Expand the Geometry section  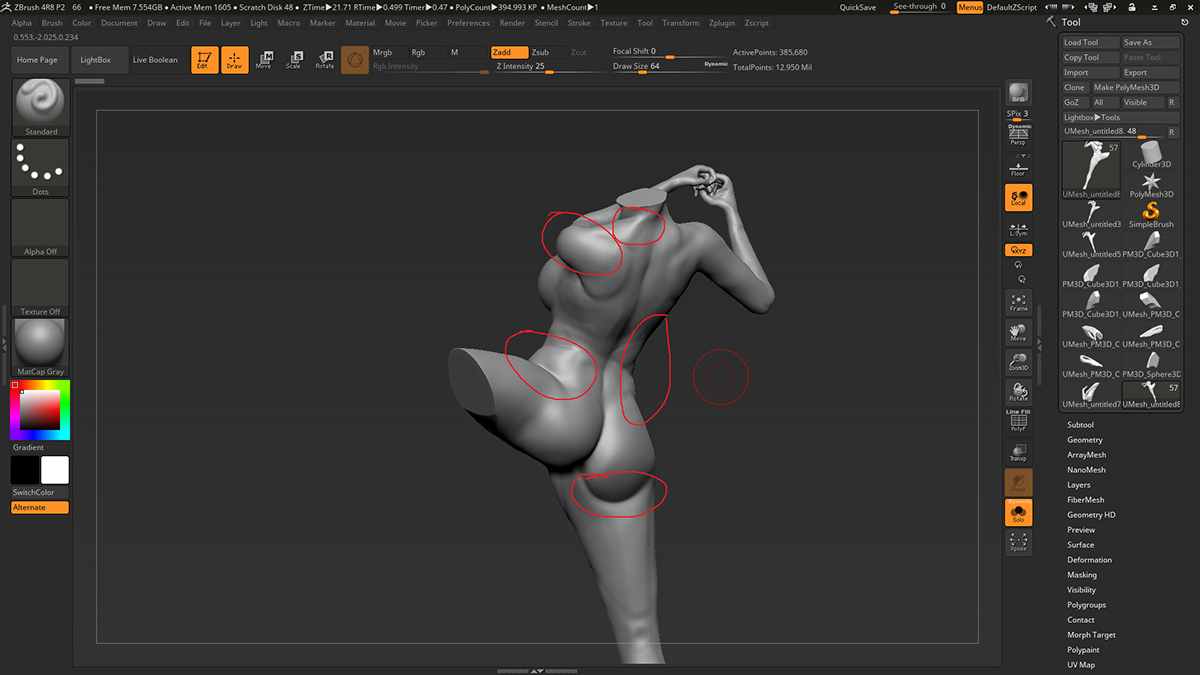pyautogui.click(x=1084, y=440)
